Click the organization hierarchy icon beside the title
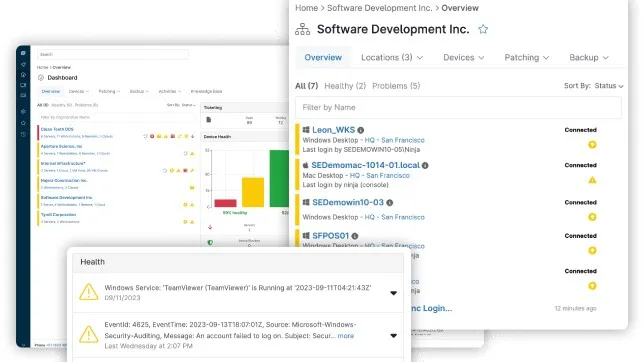Viewport: 644px width, 362px height. click(x=302, y=30)
